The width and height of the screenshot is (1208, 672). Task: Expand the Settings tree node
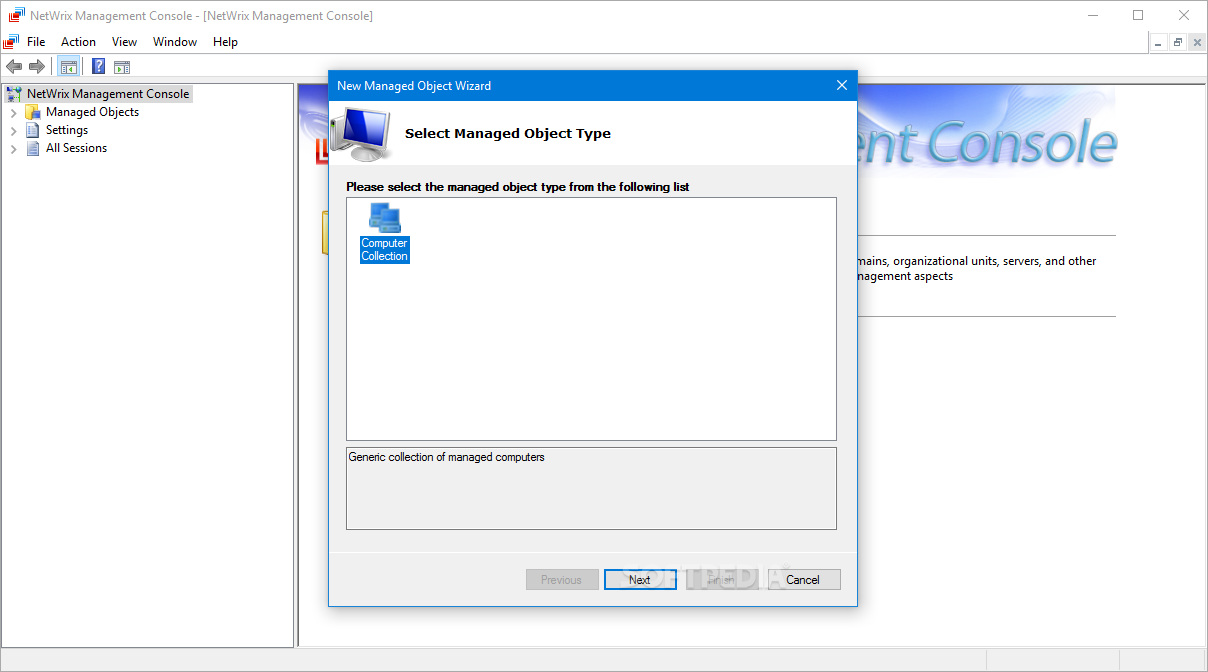tap(14, 131)
